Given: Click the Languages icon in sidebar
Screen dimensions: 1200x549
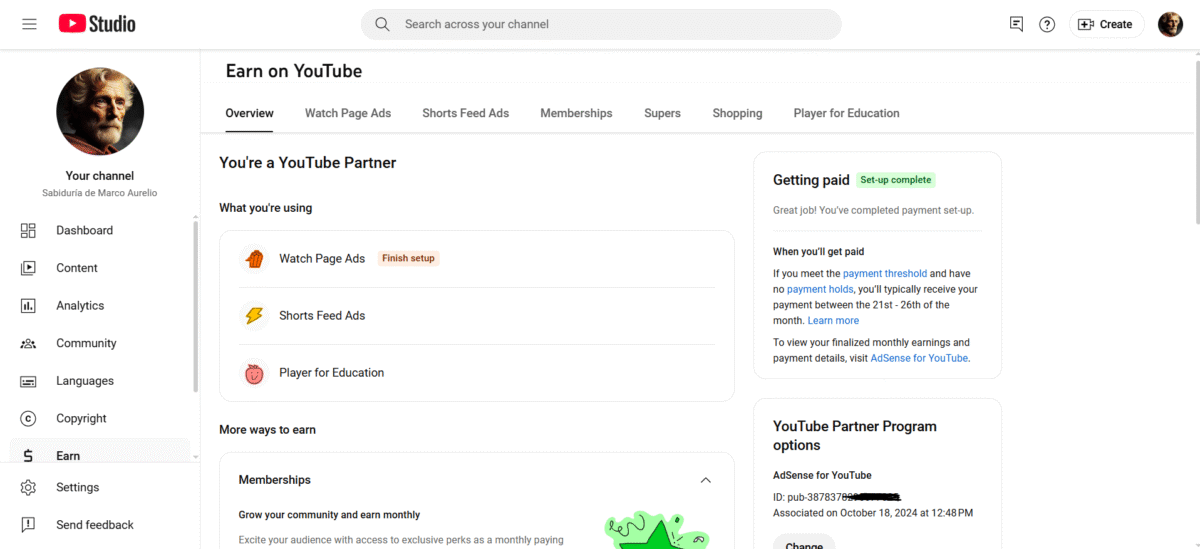Looking at the screenshot, I should click(x=28, y=381).
